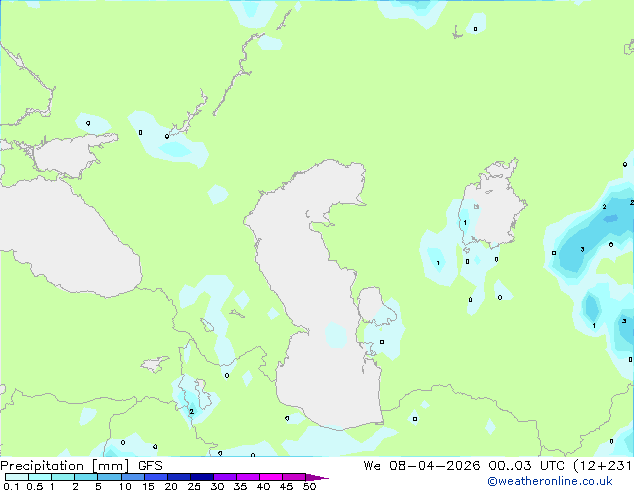The width and height of the screenshot is (634, 490).
Task: Click the '0.5' legend scale label
Action: coord(35,486)
